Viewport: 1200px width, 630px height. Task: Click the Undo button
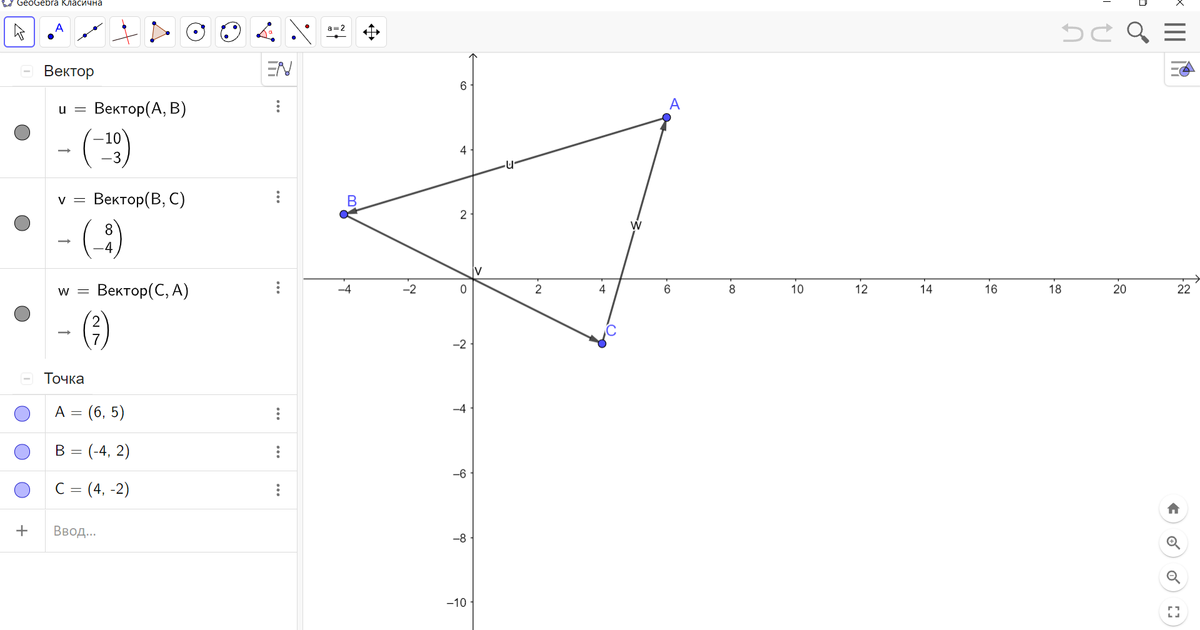pyautogui.click(x=1070, y=32)
